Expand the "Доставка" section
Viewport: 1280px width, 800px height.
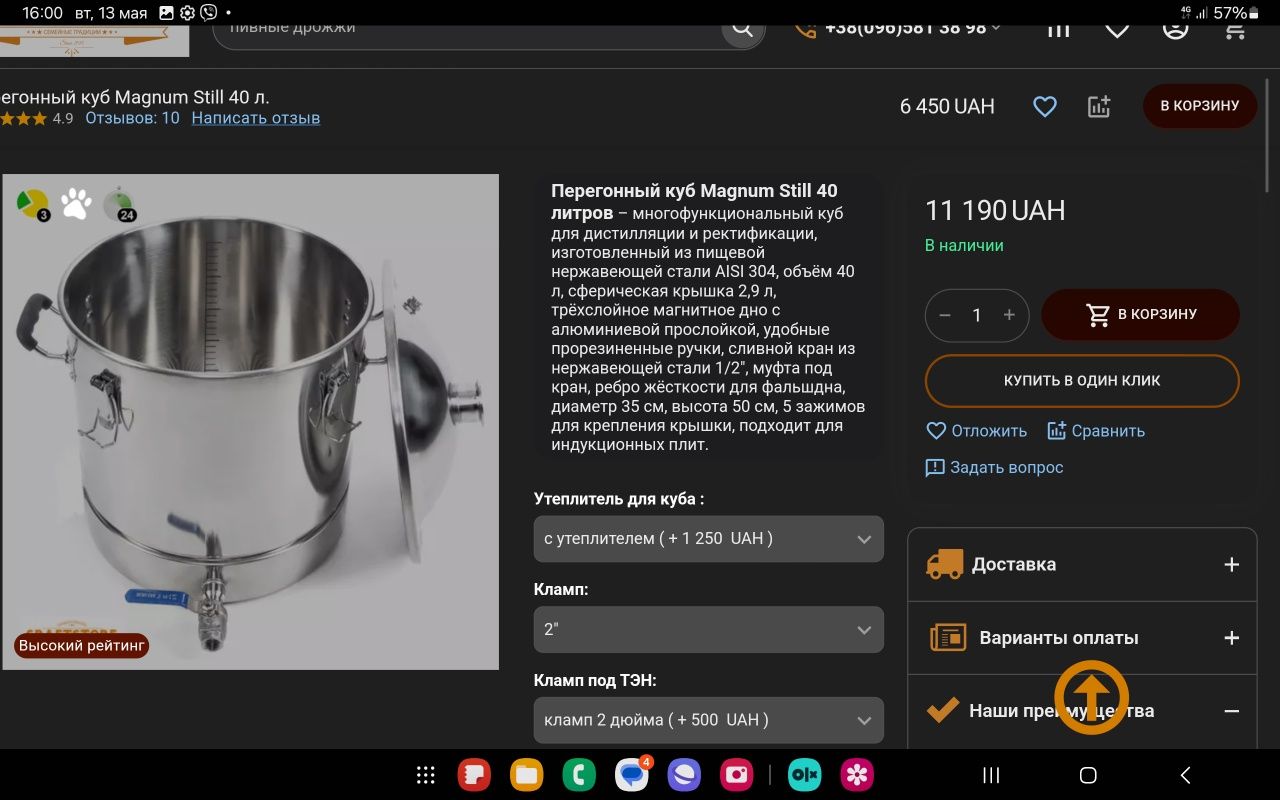click(x=1082, y=564)
